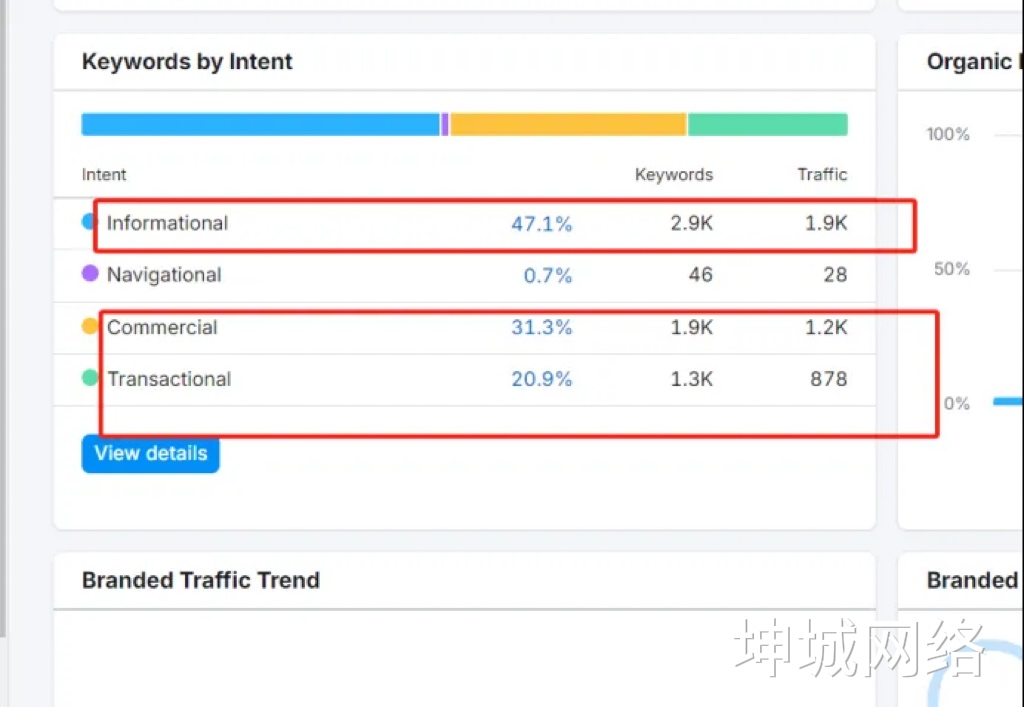Click the Informational keywords count 2.9K
Viewport: 1024px width, 707px height.
click(x=691, y=224)
